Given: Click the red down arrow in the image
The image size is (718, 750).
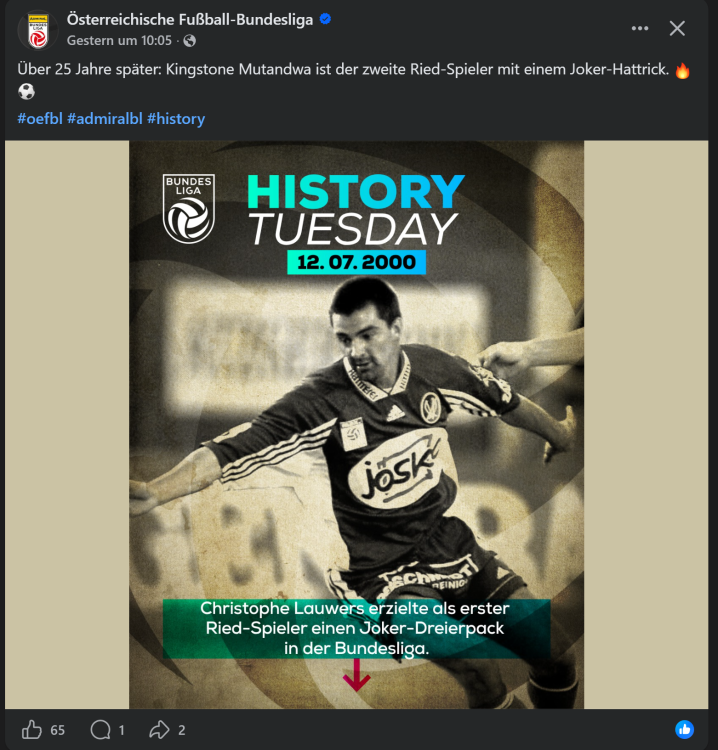Looking at the screenshot, I should click(356, 675).
